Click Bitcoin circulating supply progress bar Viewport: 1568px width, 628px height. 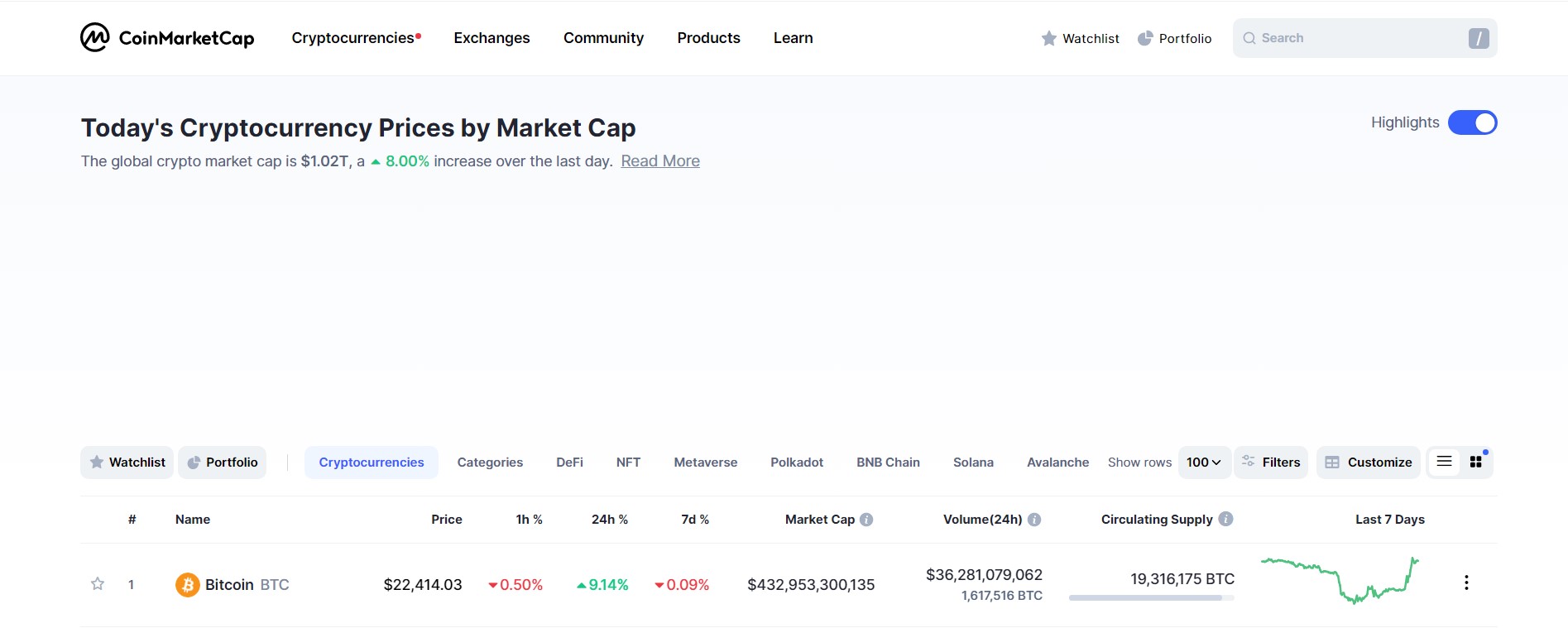pos(1151,597)
